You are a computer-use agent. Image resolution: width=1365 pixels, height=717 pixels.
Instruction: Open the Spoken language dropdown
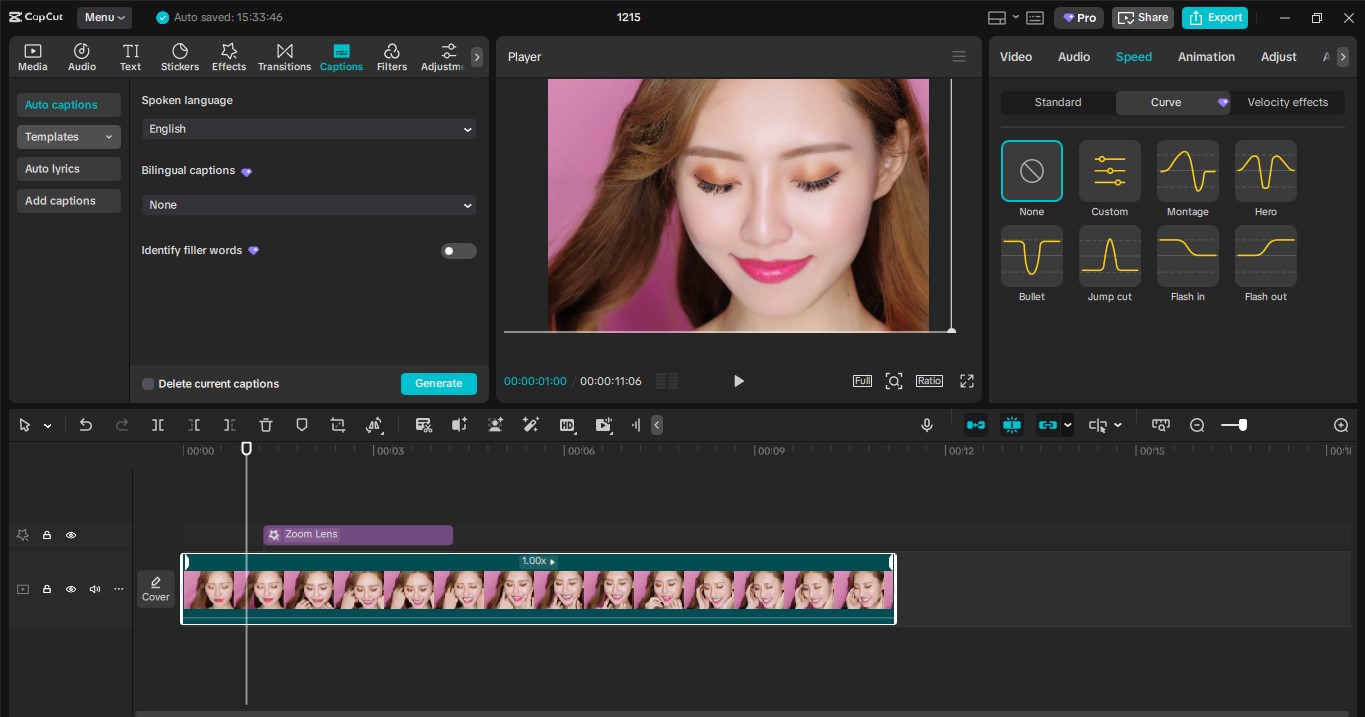tap(308, 129)
